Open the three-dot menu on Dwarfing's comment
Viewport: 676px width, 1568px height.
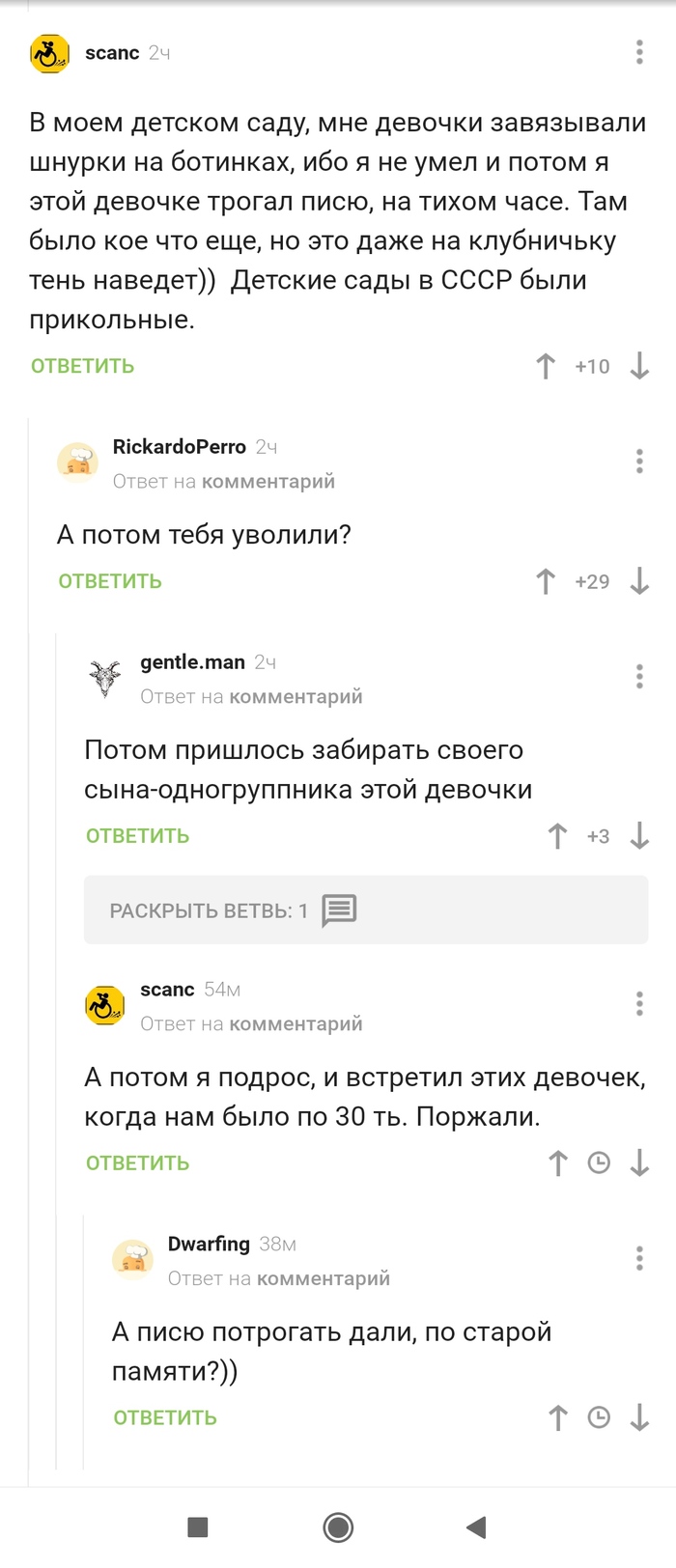pyautogui.click(x=638, y=1258)
